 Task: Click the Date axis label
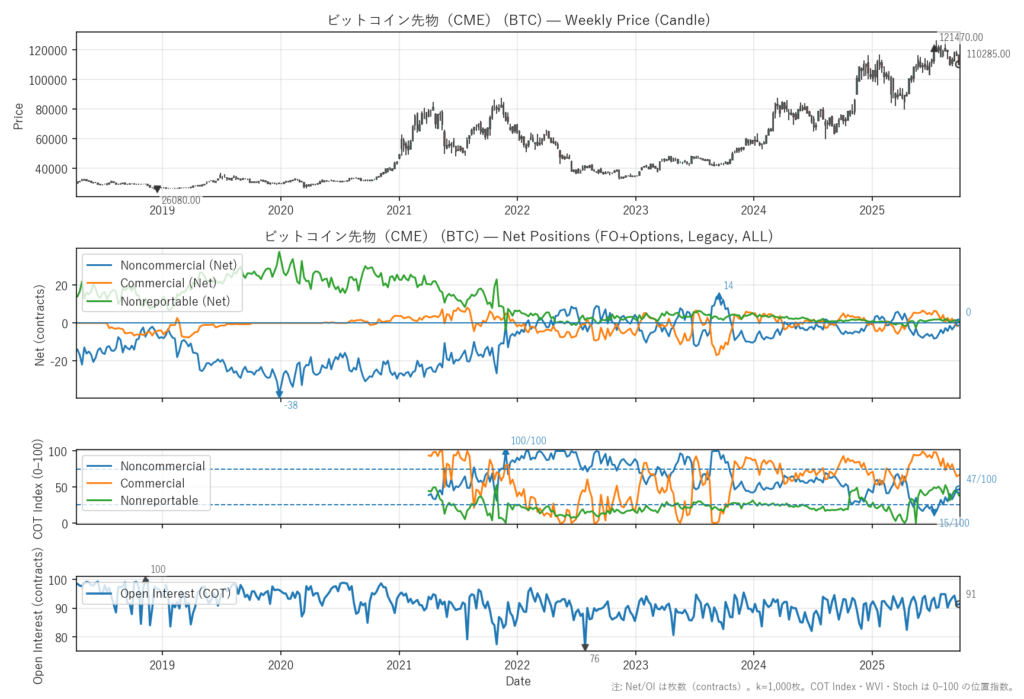click(518, 681)
